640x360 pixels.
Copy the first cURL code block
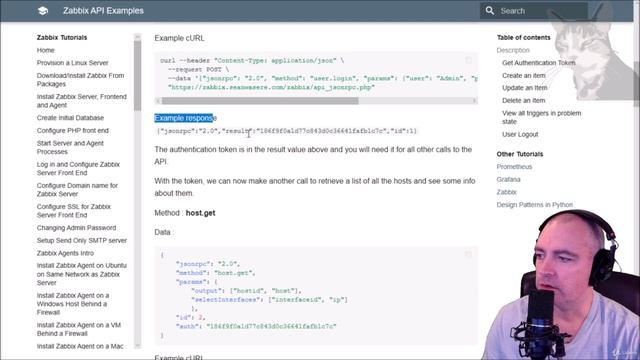click(x=469, y=60)
